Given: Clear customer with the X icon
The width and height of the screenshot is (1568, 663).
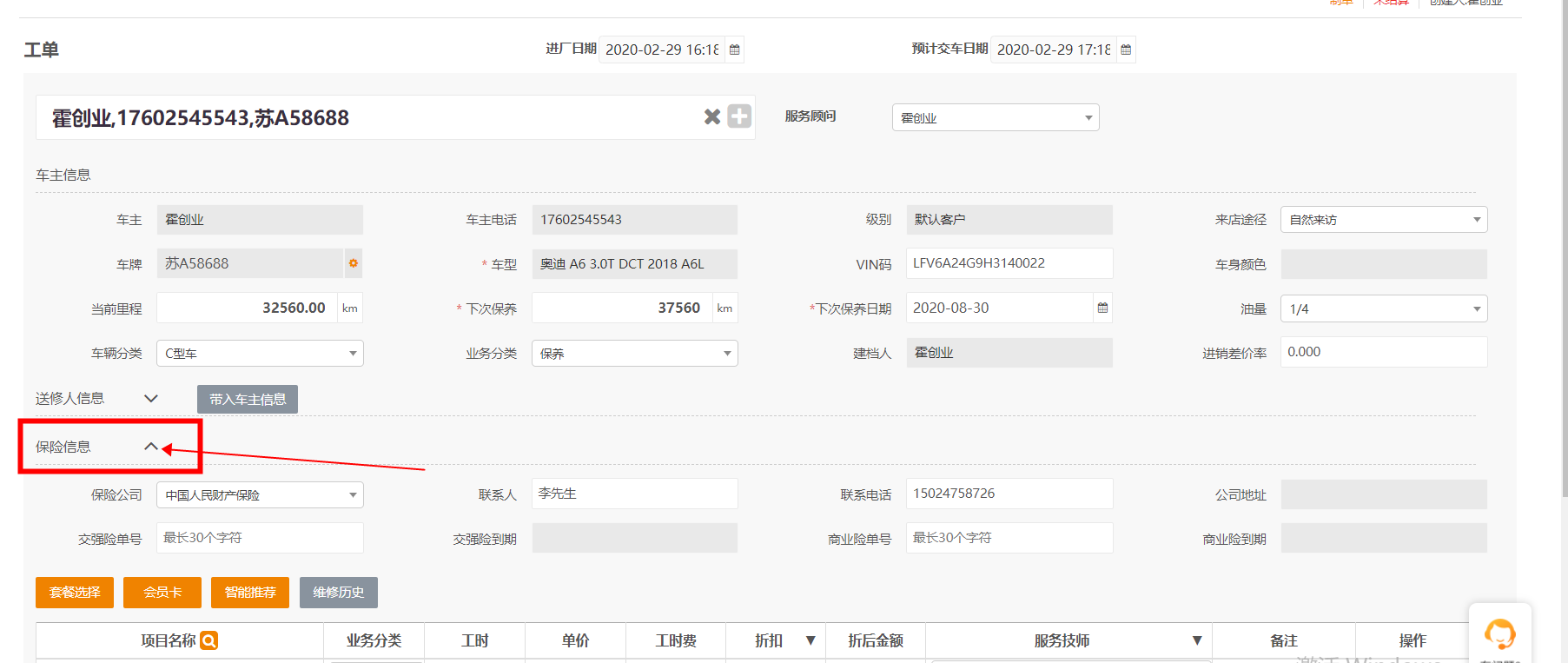Looking at the screenshot, I should click(x=712, y=116).
